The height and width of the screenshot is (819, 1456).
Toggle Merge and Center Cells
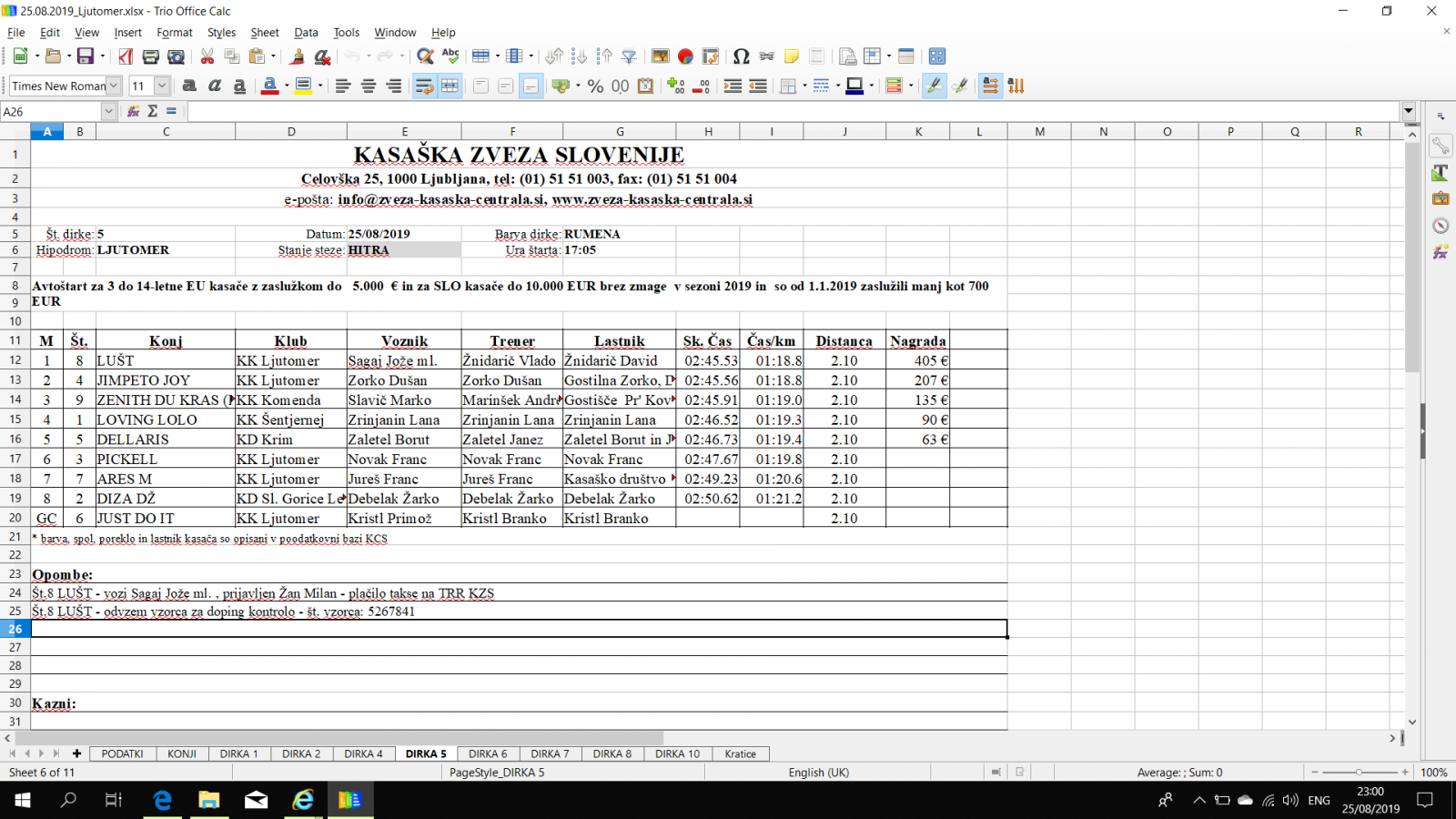tap(450, 86)
